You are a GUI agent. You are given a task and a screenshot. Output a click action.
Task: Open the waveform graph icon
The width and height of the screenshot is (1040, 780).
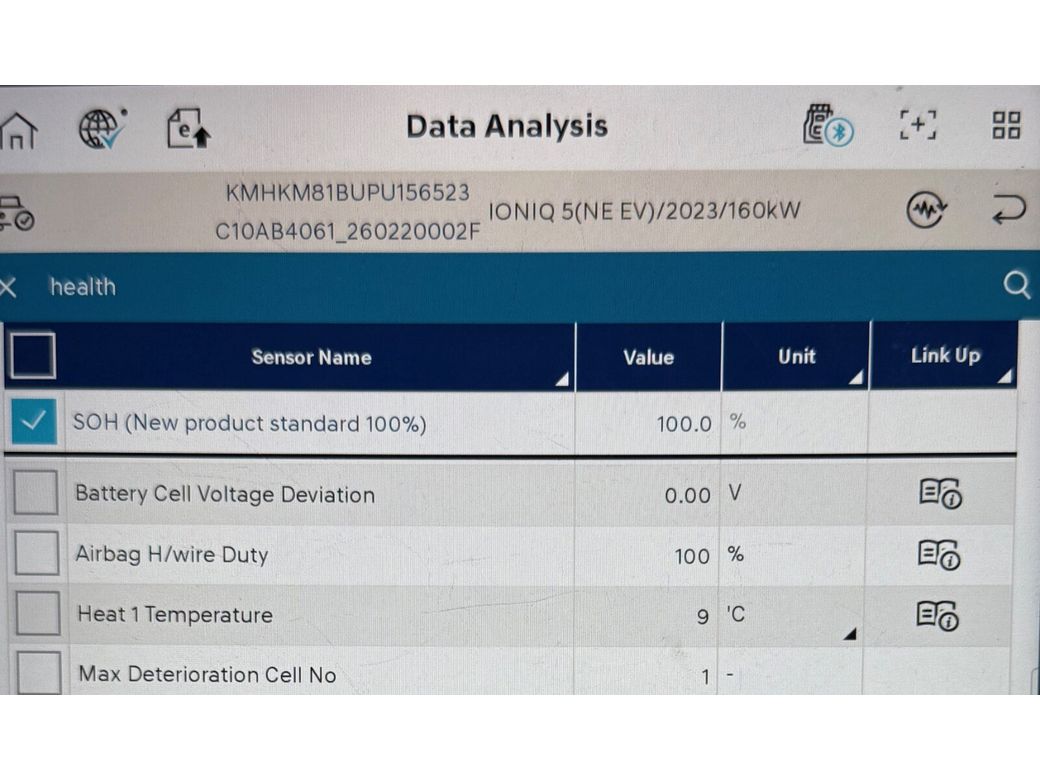pos(926,210)
